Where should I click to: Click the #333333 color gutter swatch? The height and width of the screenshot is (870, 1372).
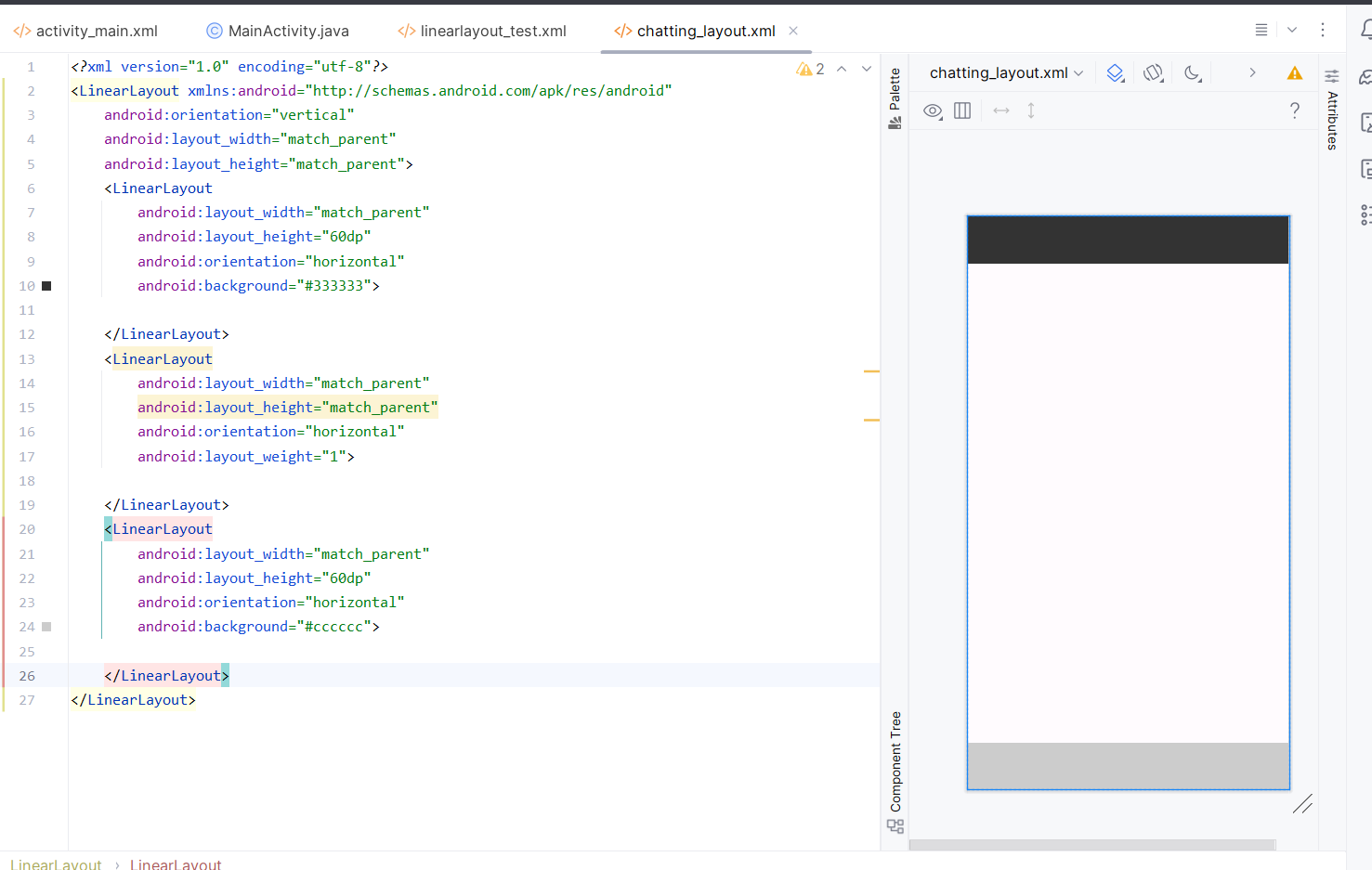pos(46,286)
